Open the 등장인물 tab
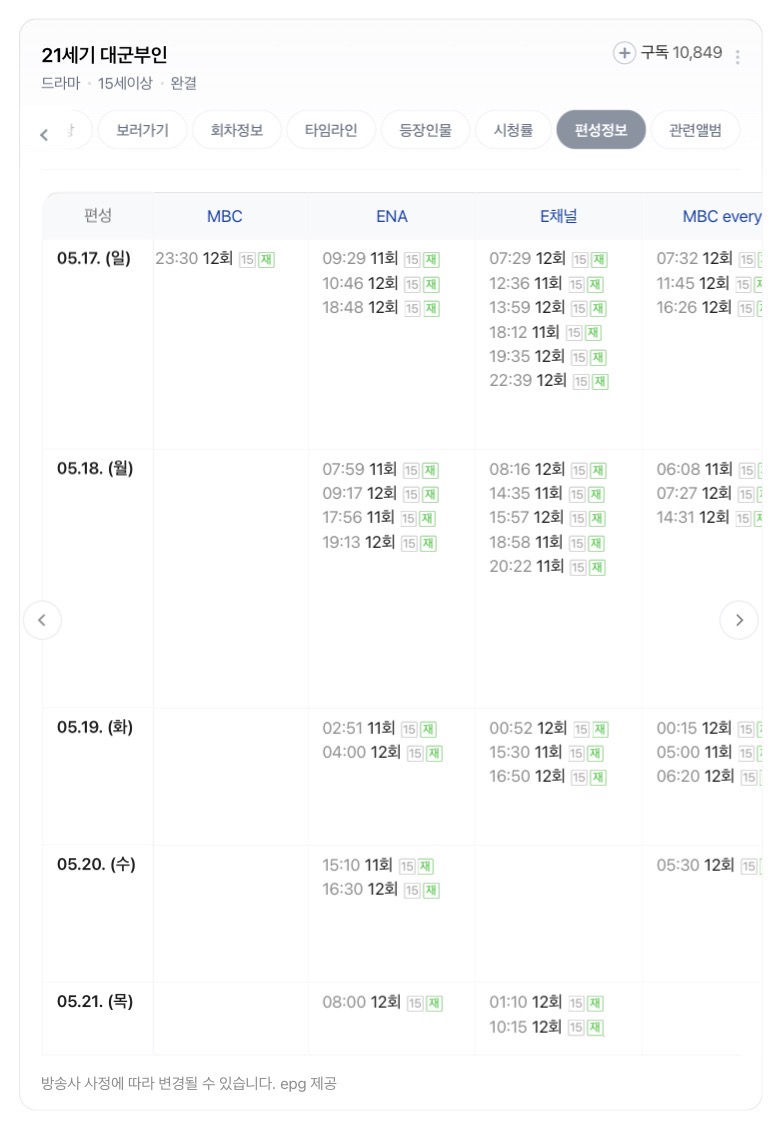Viewport: 784px width, 1127px height. point(425,130)
